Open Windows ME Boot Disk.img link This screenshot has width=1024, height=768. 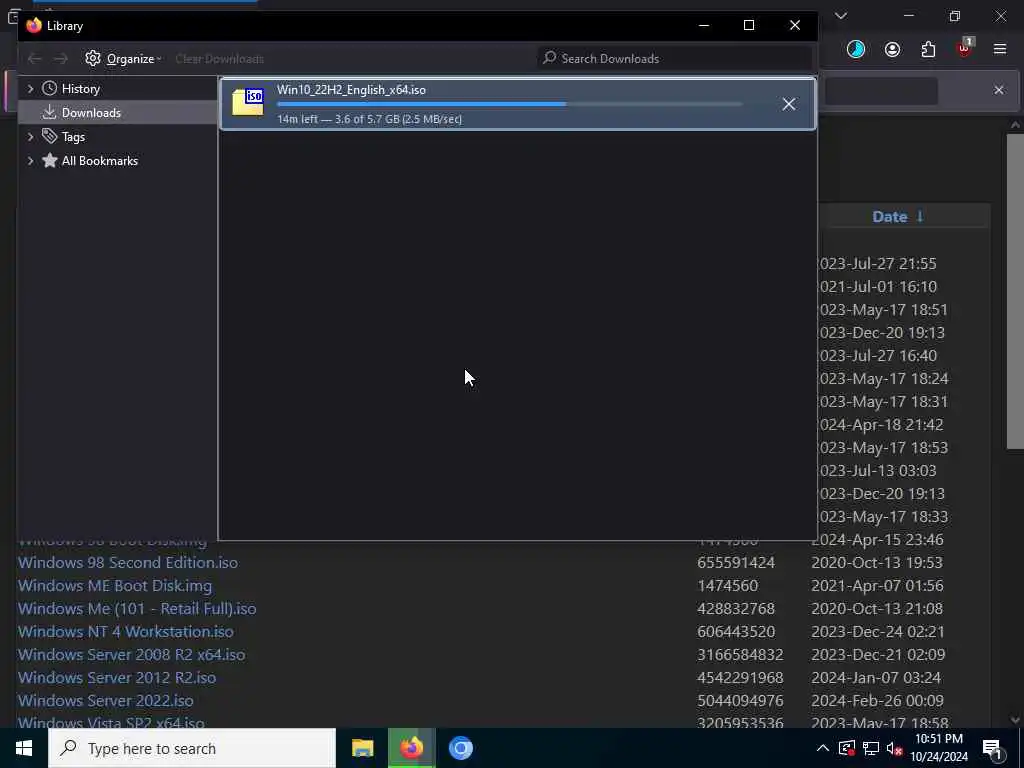[115, 586]
